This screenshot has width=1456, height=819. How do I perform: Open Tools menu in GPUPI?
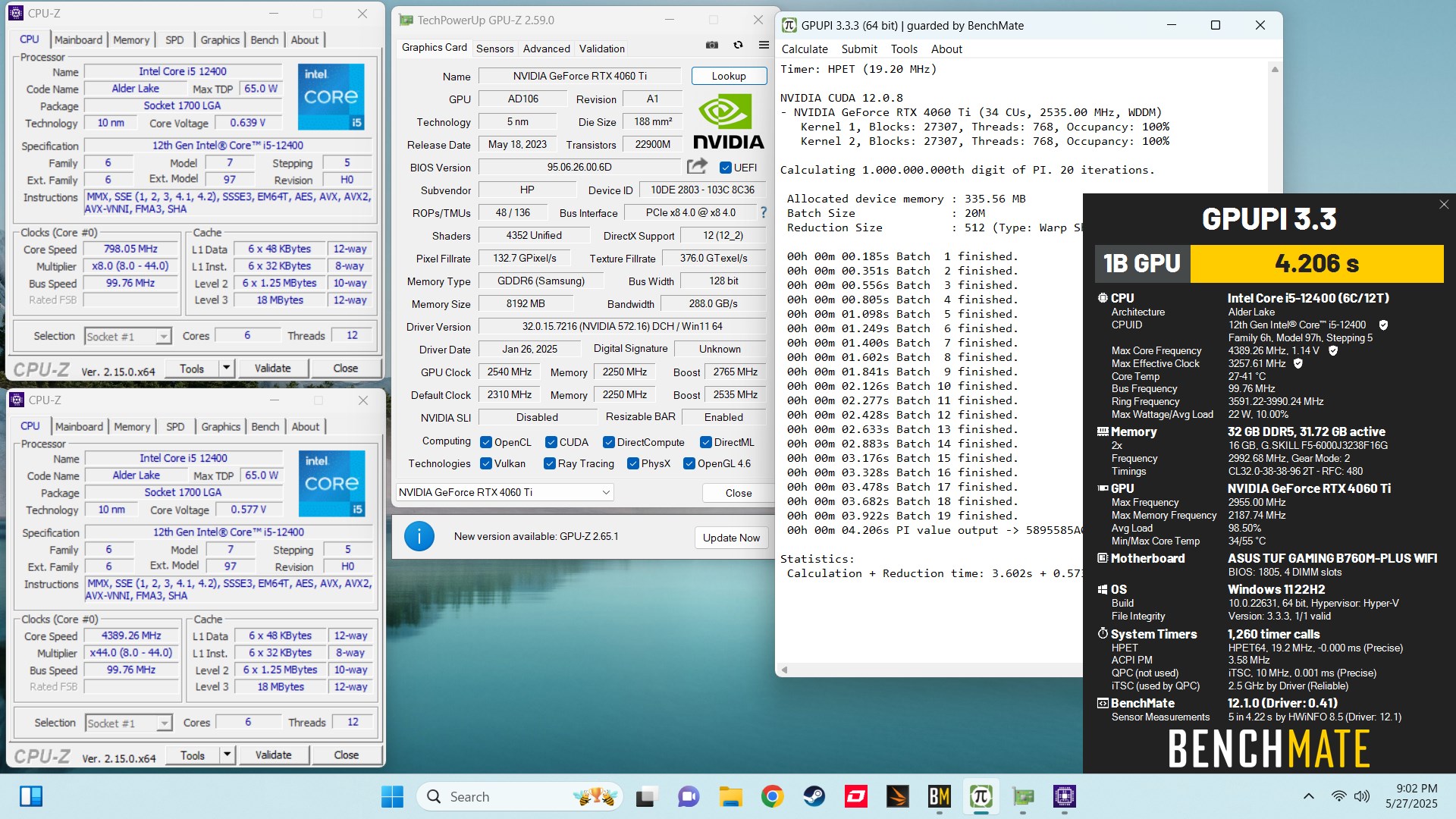point(904,49)
